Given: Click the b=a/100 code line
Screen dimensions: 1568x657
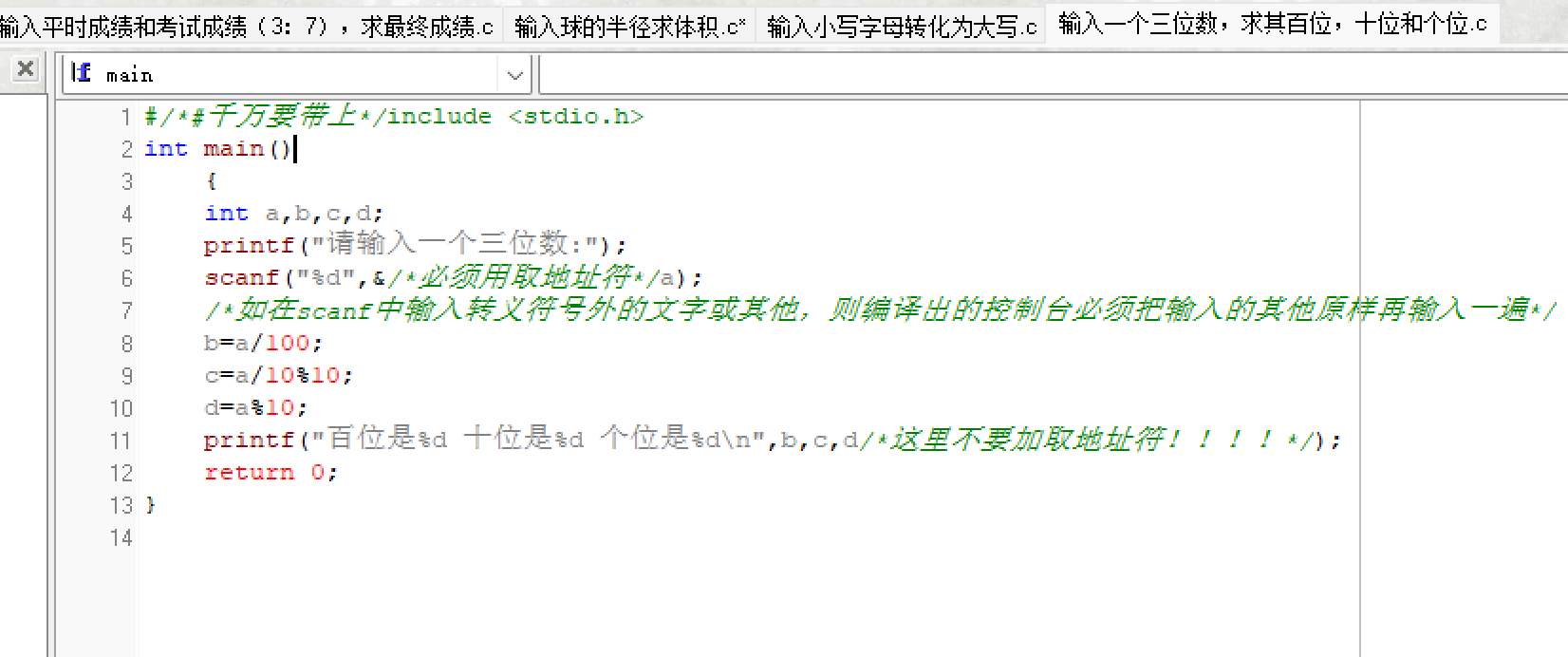Looking at the screenshot, I should point(263,343).
